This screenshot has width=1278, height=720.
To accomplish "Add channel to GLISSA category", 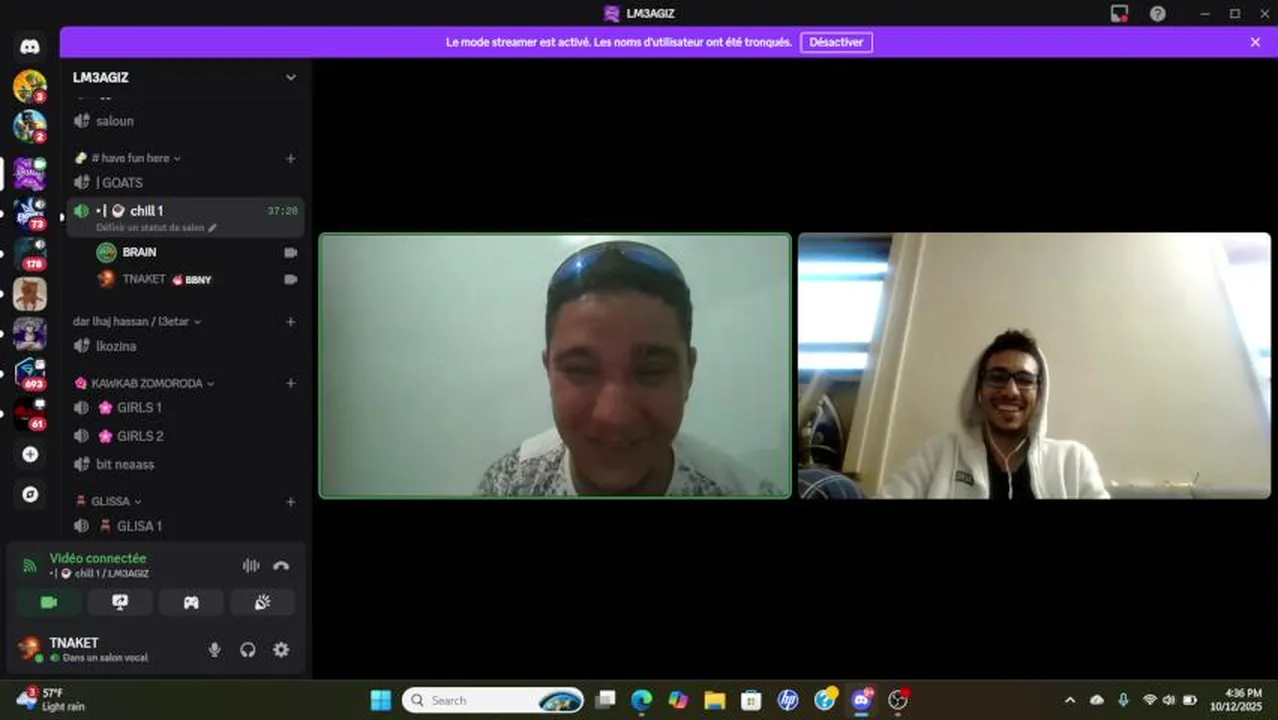I will coord(291,501).
